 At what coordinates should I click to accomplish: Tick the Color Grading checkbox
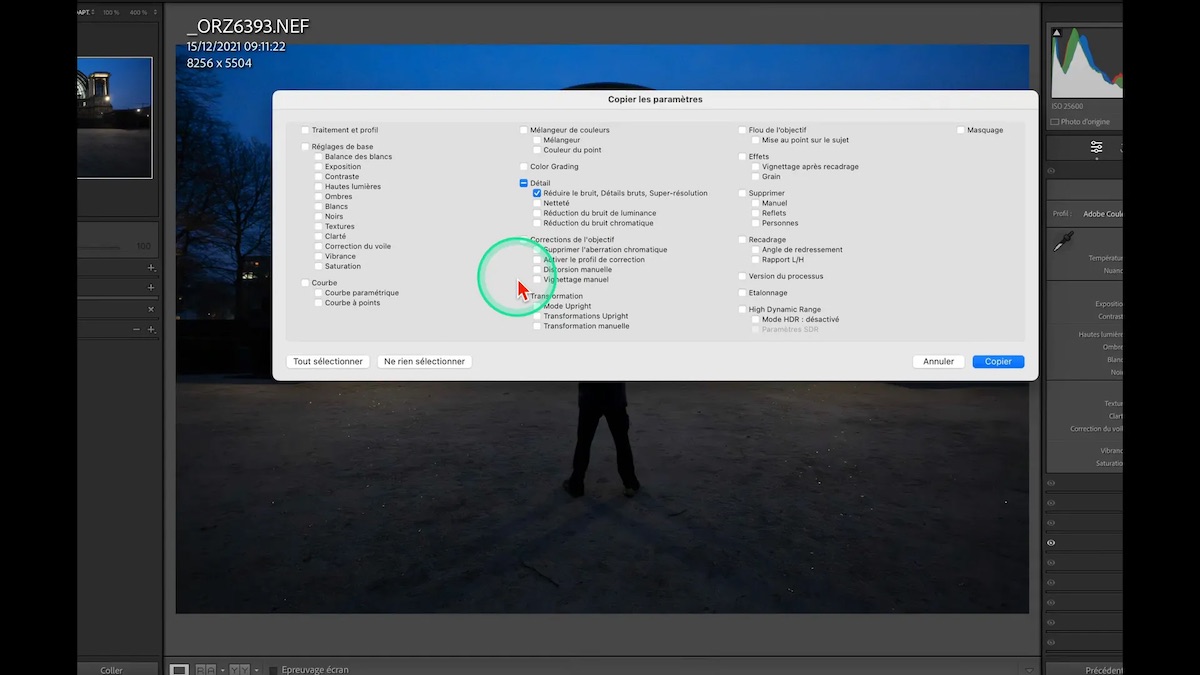pos(523,167)
